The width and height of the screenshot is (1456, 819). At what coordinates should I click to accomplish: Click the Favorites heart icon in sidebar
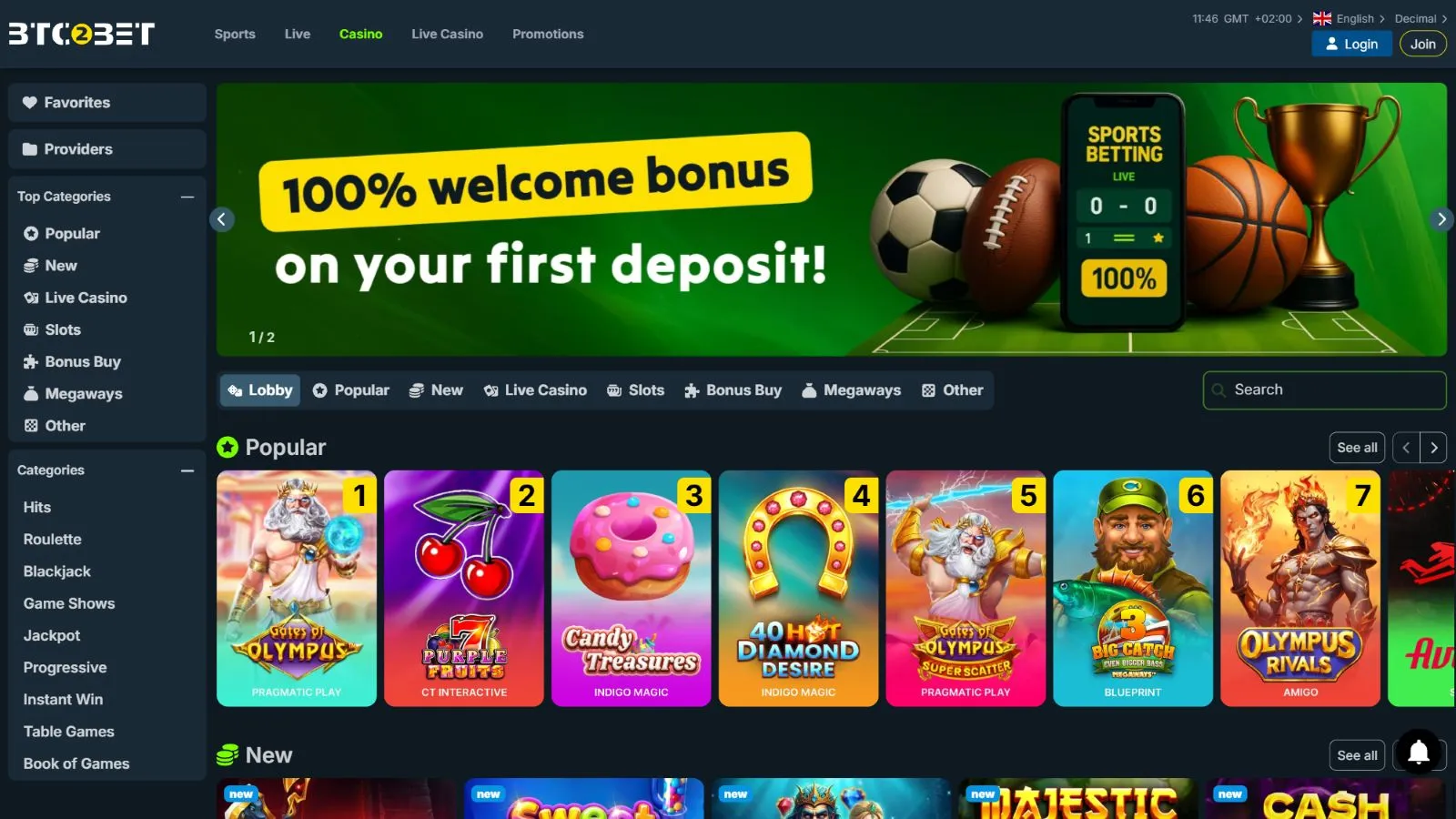pos(30,103)
